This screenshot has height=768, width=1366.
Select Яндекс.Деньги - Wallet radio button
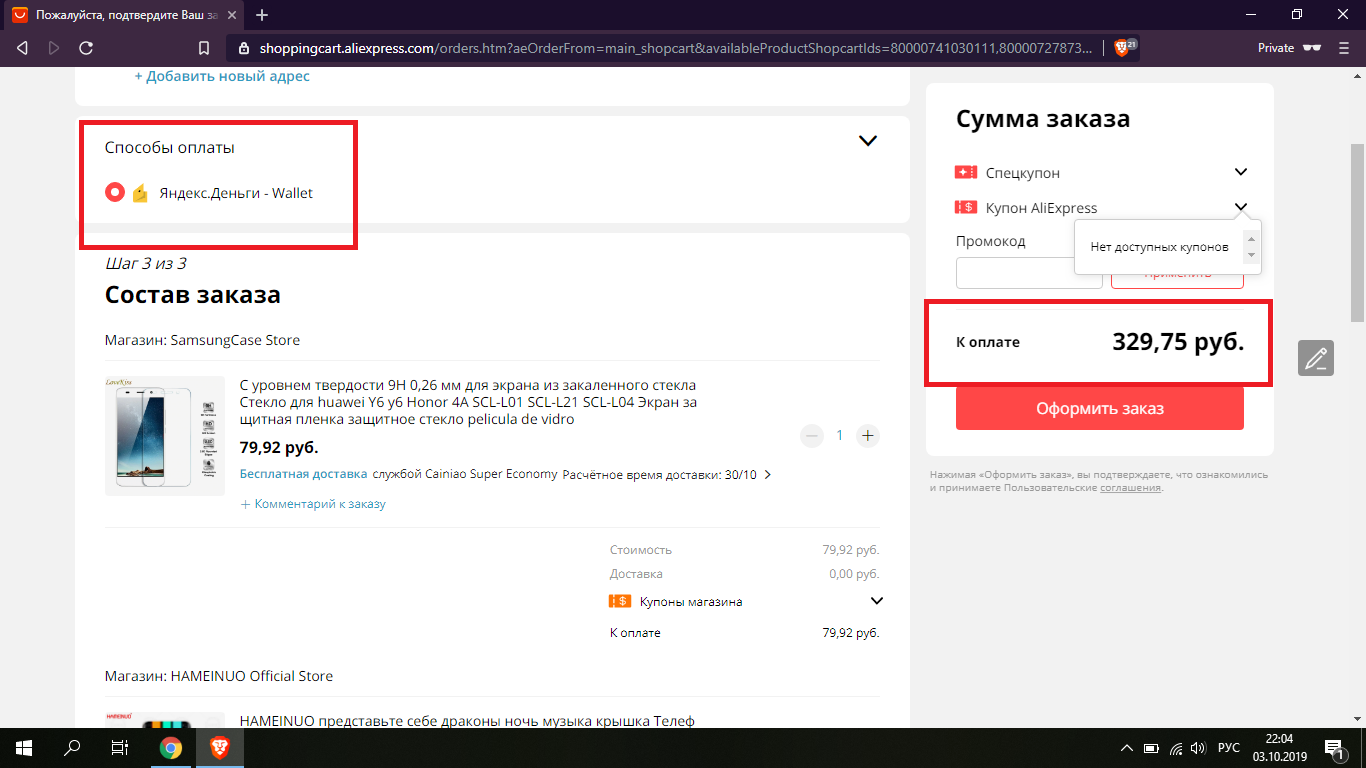click(x=115, y=192)
